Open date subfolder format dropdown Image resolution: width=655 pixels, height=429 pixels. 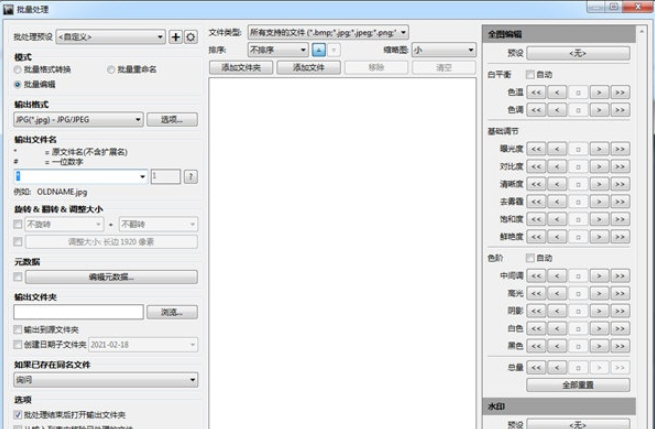coord(143,345)
